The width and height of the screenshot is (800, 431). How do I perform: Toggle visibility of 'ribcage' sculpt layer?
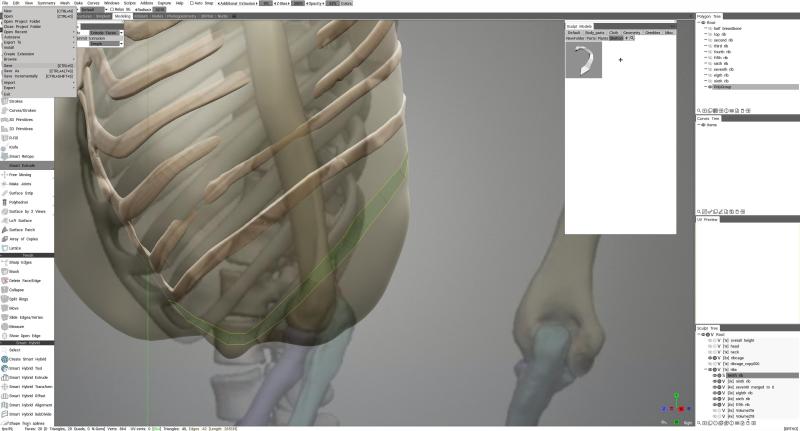710,358
